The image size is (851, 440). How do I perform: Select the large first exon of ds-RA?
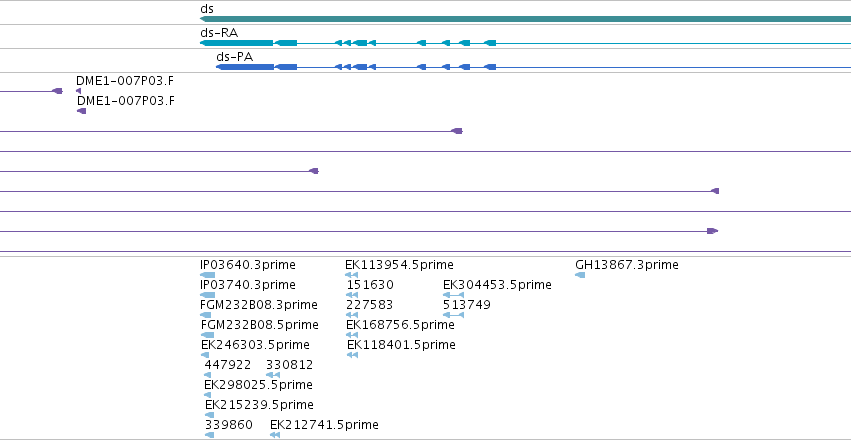(237, 43)
